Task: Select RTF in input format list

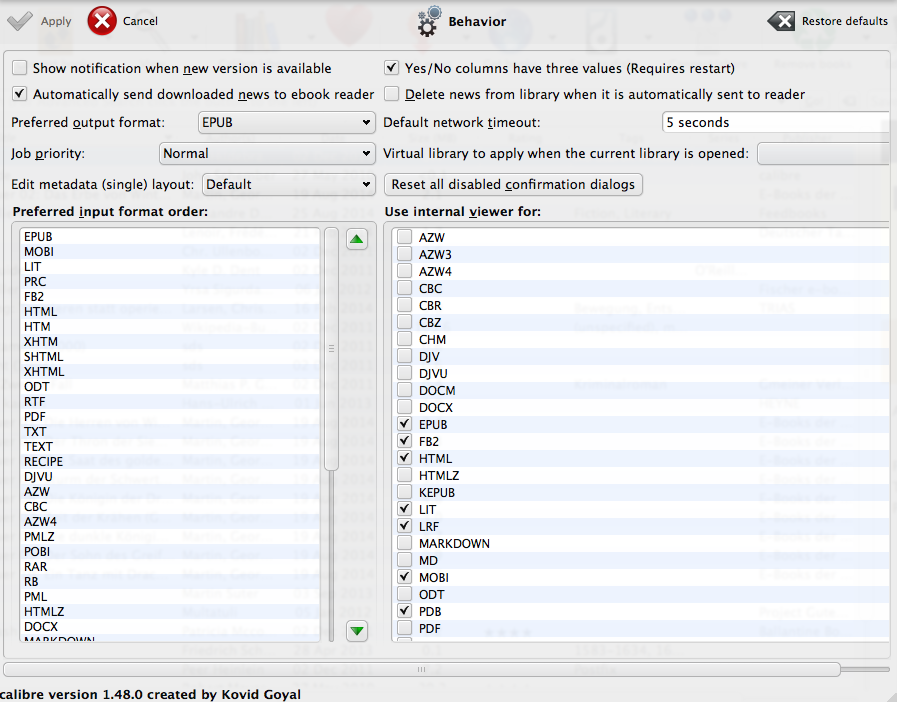Action: coord(170,402)
